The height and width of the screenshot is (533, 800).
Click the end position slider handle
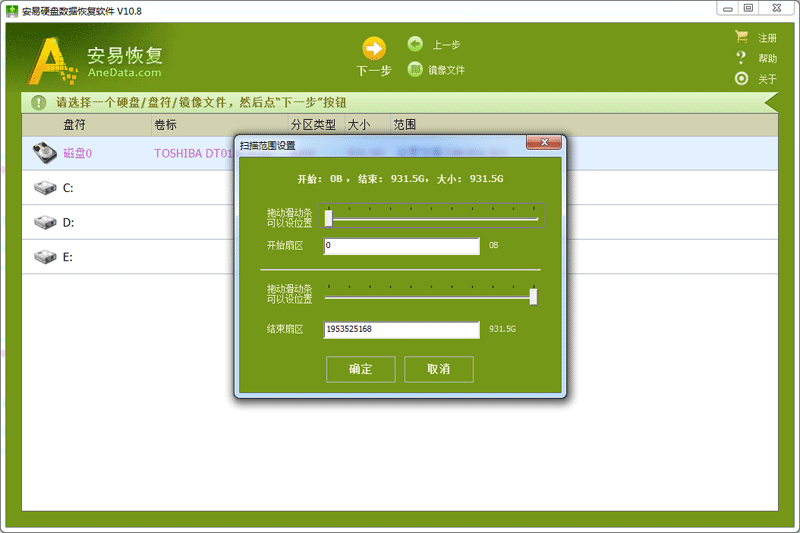coord(533,296)
